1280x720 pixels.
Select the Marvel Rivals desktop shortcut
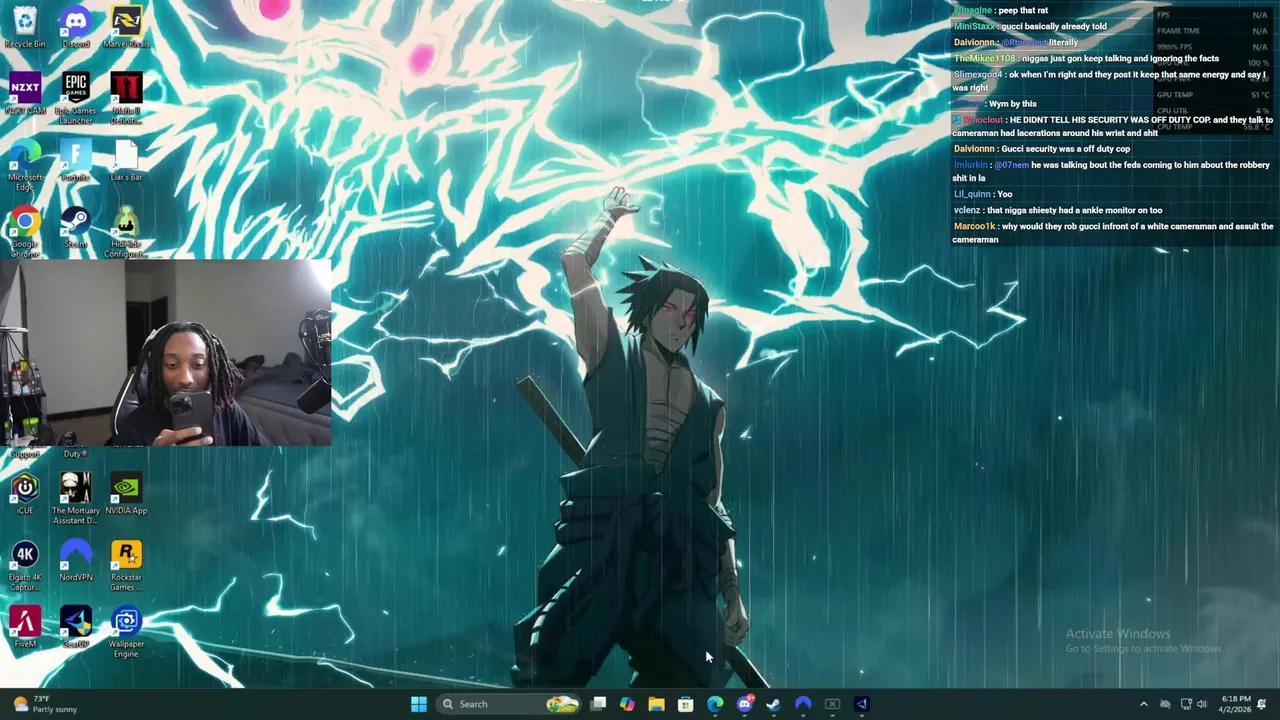pos(126,27)
